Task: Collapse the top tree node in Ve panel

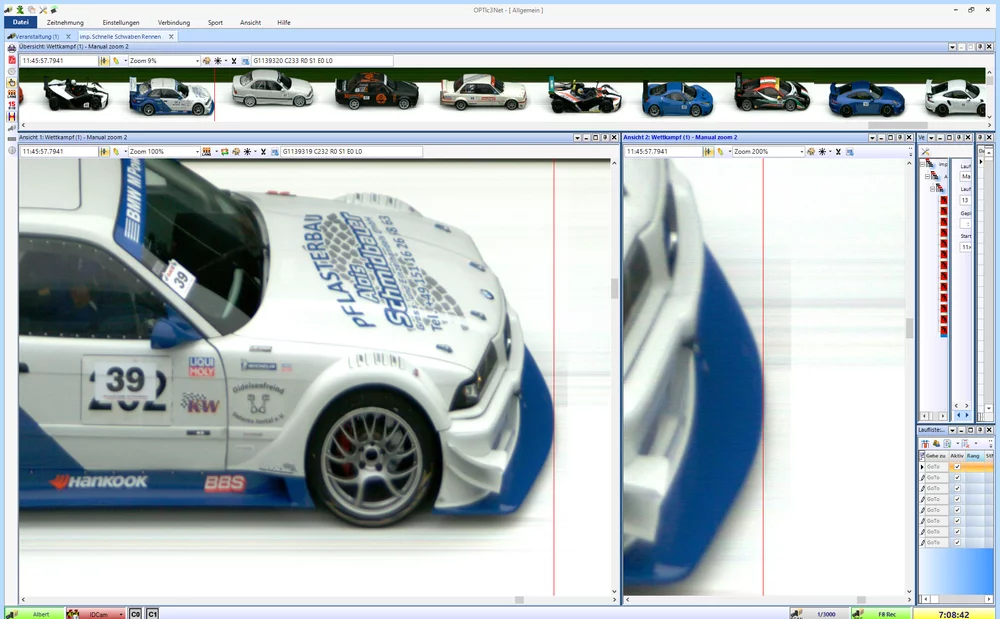Action: [x=922, y=164]
